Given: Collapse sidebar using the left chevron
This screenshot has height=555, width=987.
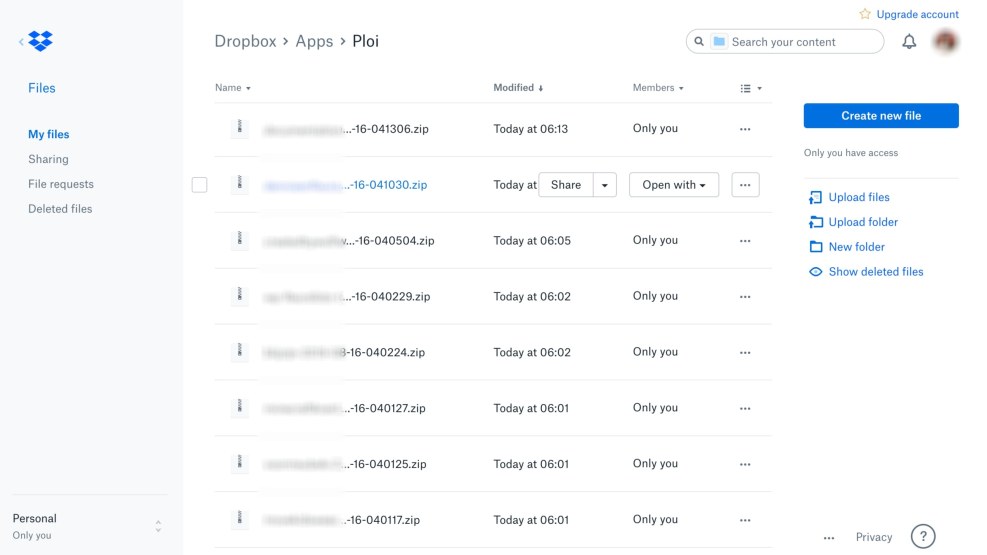Looking at the screenshot, I should click(21, 42).
